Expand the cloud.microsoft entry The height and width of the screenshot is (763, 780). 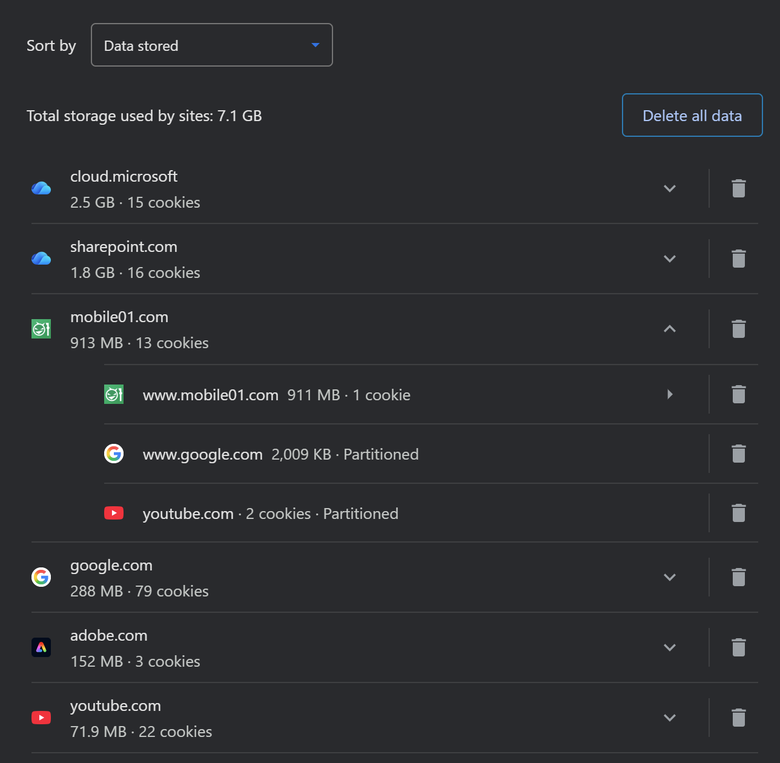[x=670, y=189]
